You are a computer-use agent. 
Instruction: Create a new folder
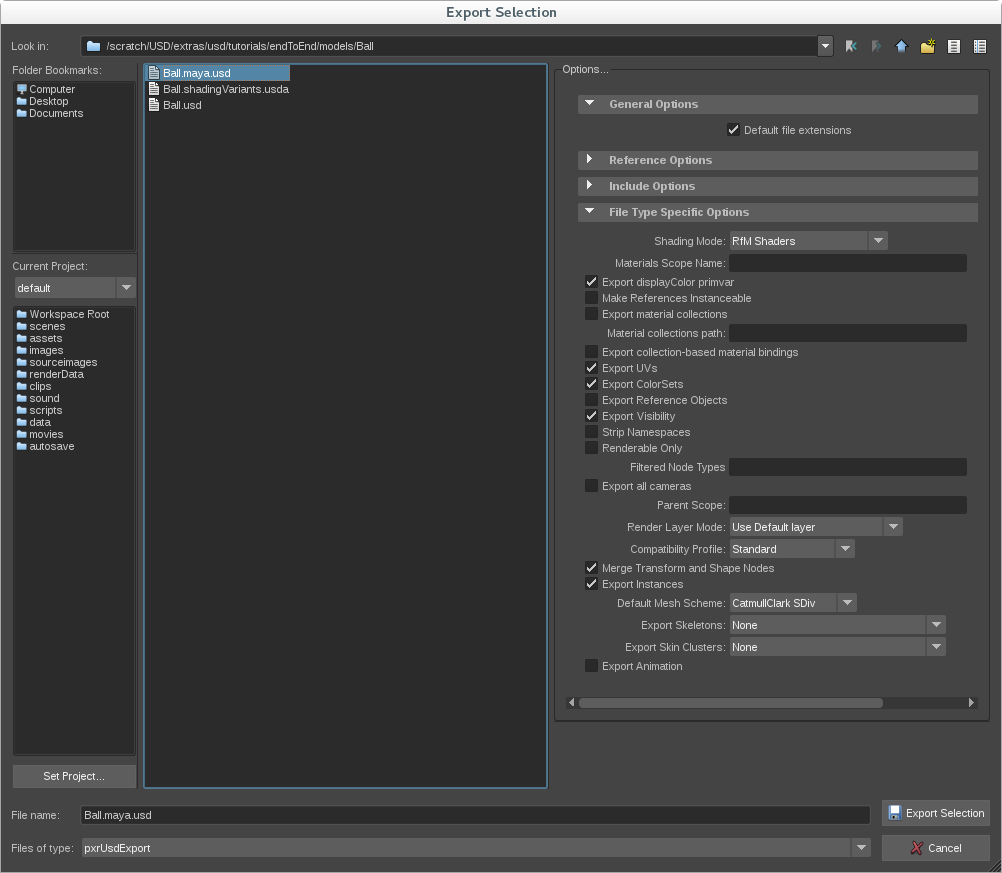928,46
